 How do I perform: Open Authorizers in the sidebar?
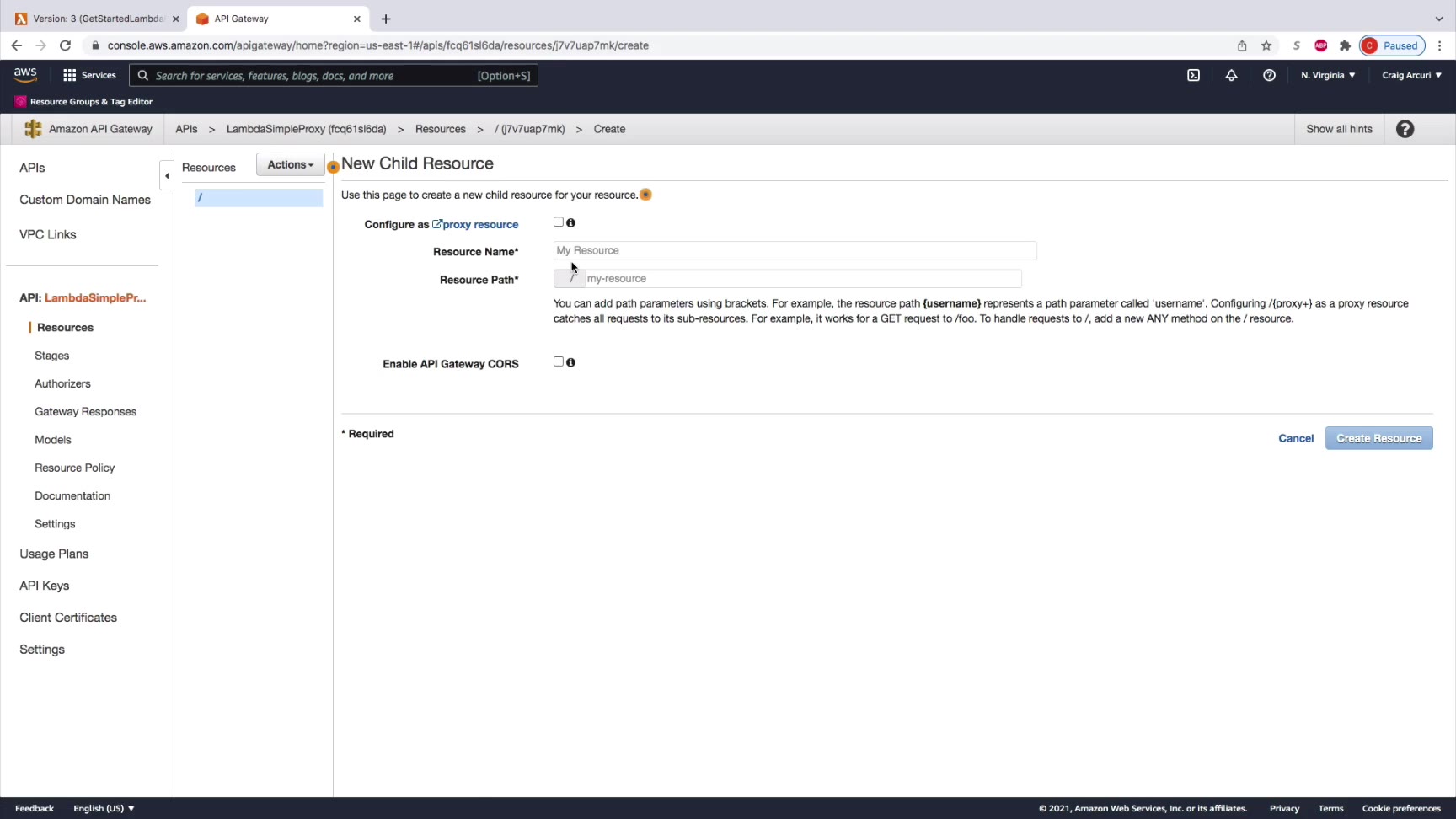tap(62, 383)
